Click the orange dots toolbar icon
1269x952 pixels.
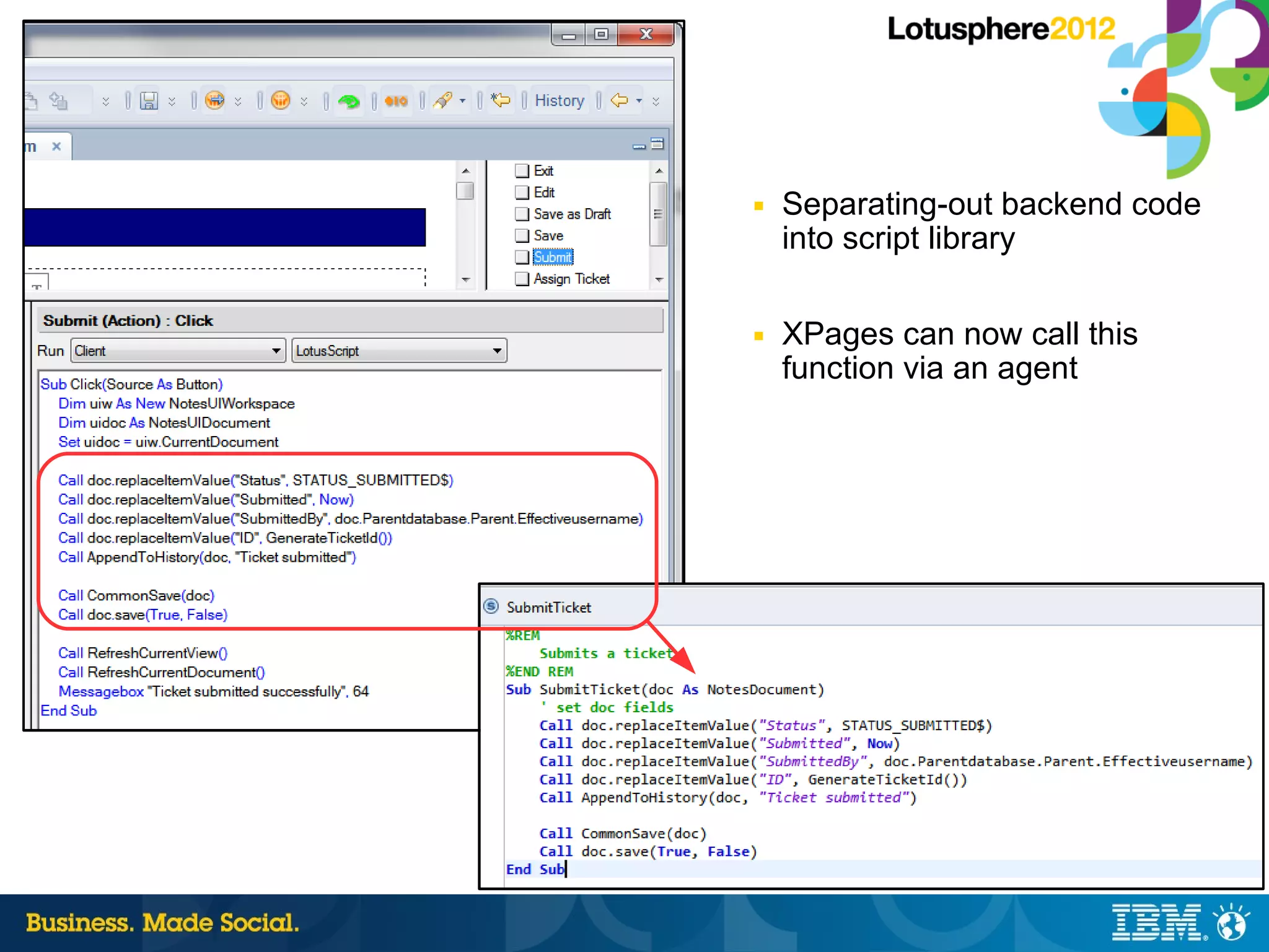pos(396,101)
